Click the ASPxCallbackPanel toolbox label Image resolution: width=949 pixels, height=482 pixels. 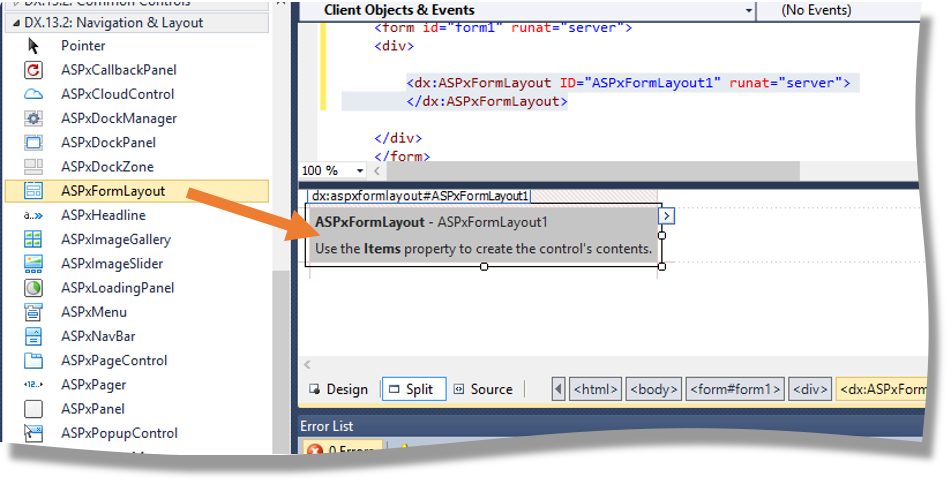pos(119,70)
